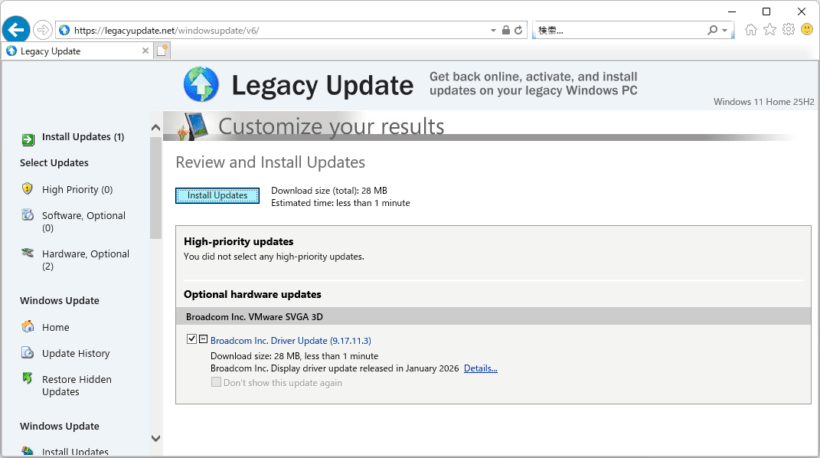
Task: Collapse Broadcom Driver Update details
Action: 203,339
